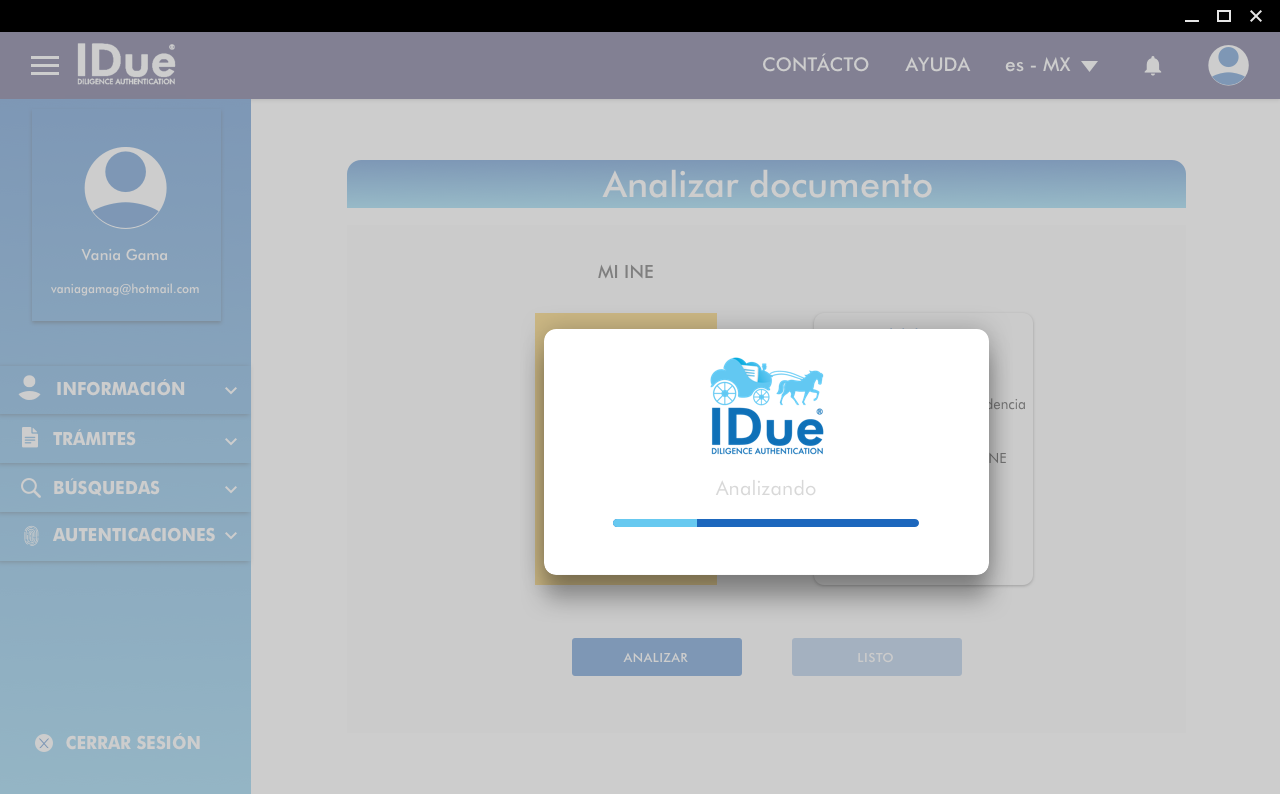Click the Cerrar Sesión X icon
Screen dimensions: 1280x794
(44, 743)
